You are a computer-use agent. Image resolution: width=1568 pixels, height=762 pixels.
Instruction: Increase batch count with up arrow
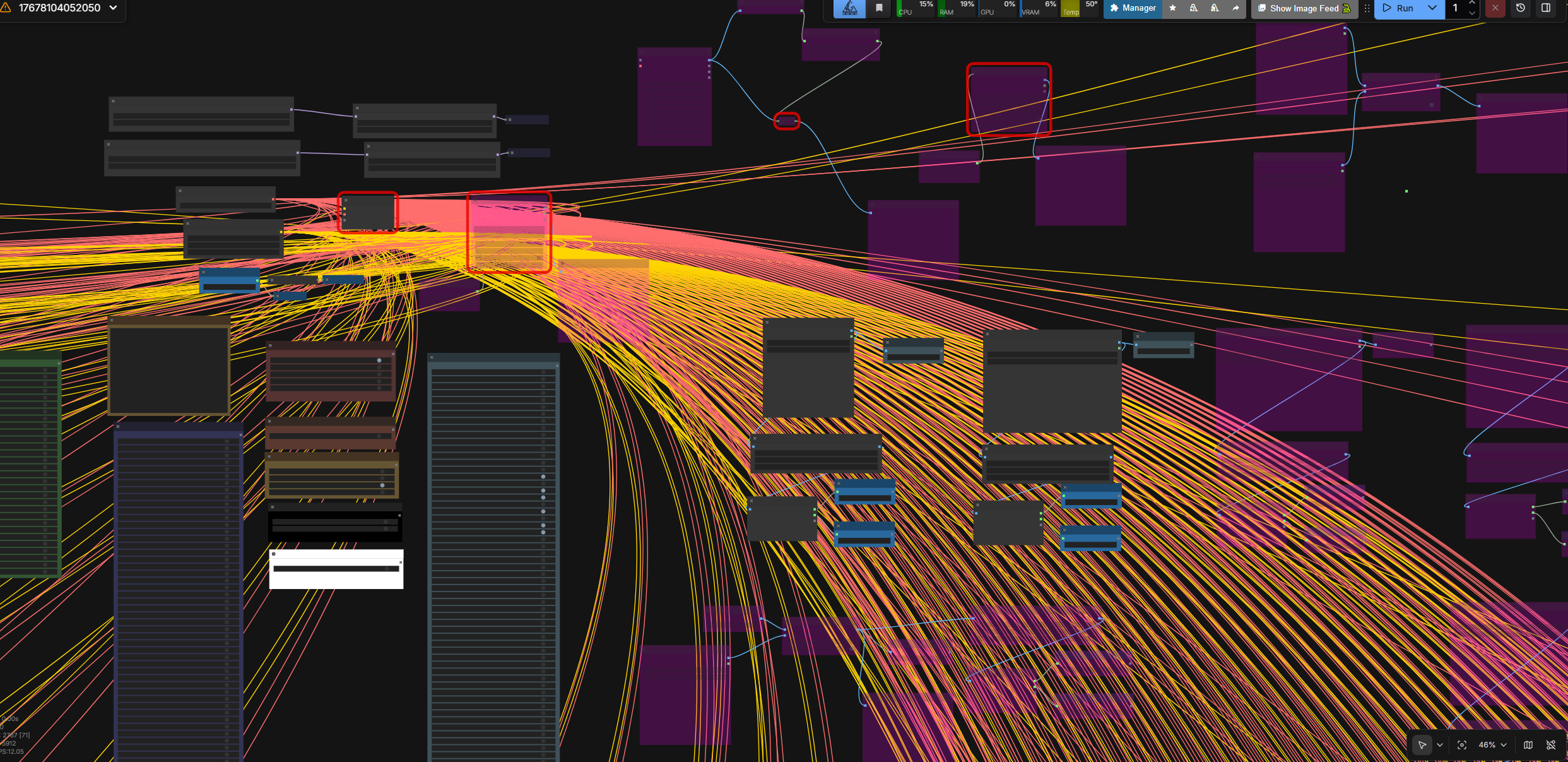[1472, 3]
